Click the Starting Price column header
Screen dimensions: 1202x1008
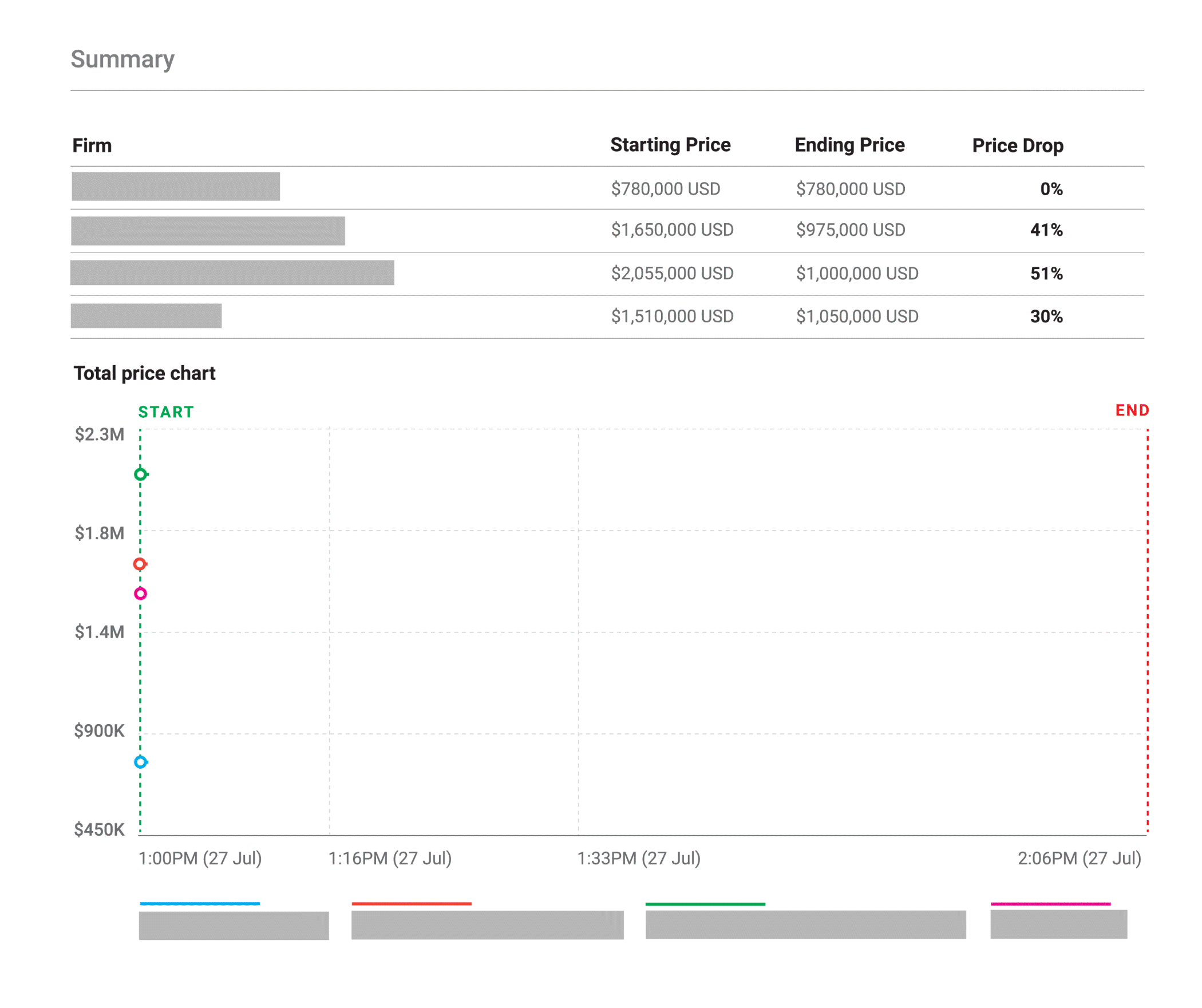click(671, 145)
